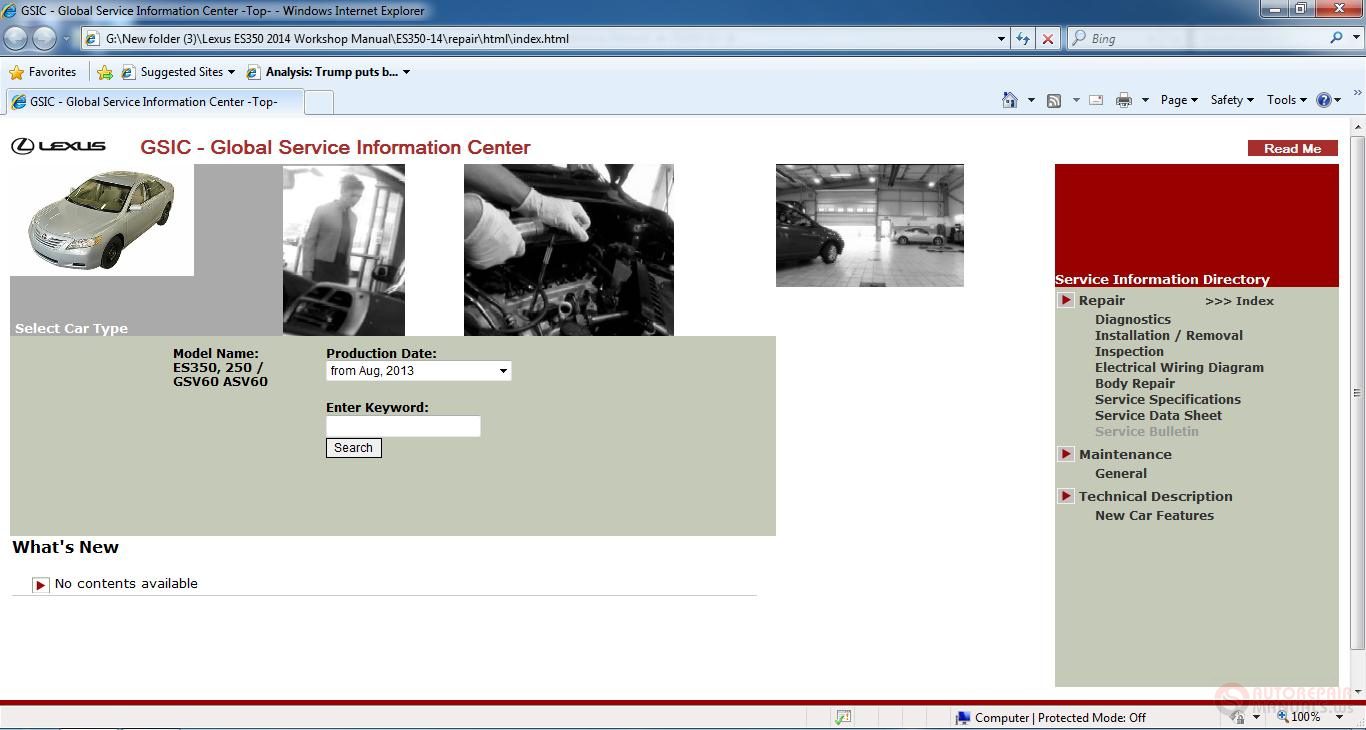The image size is (1366, 730).
Task: Open the Diagnostics link
Action: pos(1132,320)
